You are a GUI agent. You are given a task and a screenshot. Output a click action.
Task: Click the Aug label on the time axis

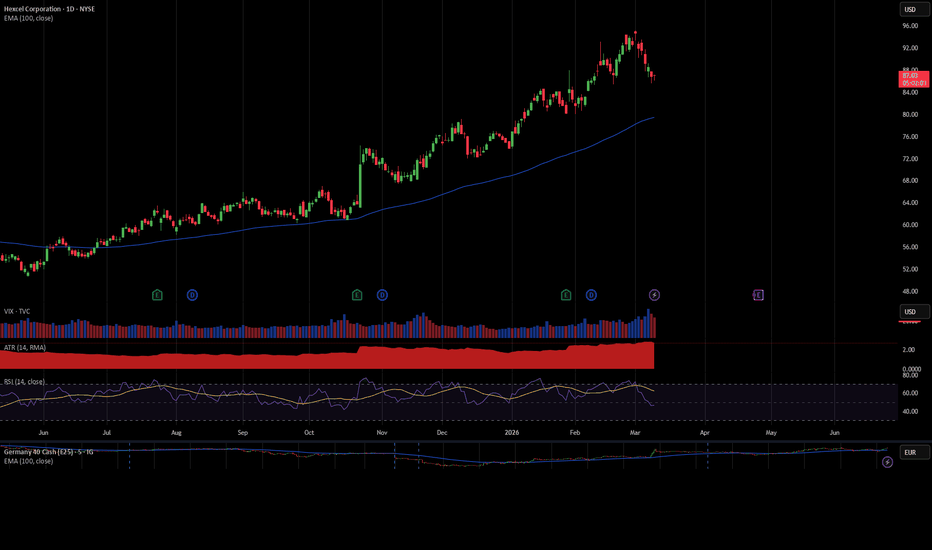(x=176, y=433)
